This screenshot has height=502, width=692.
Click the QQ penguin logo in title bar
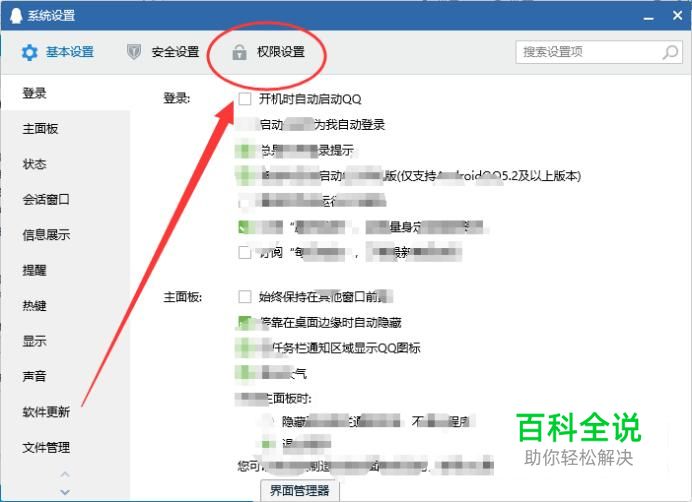click(x=16, y=15)
